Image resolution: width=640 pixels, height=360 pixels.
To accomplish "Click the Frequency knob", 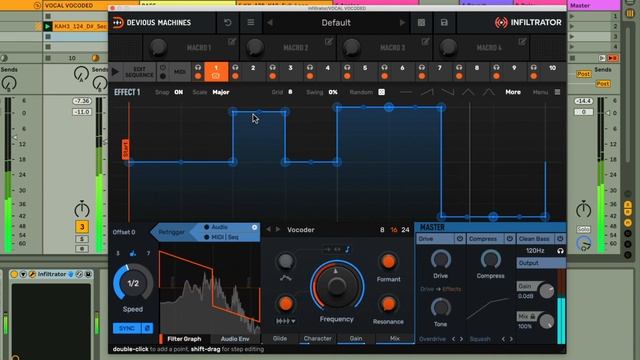I will (337, 286).
